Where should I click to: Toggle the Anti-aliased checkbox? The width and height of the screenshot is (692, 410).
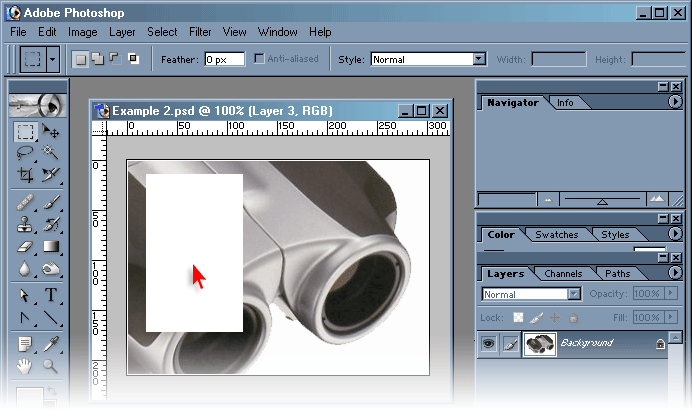coord(260,59)
